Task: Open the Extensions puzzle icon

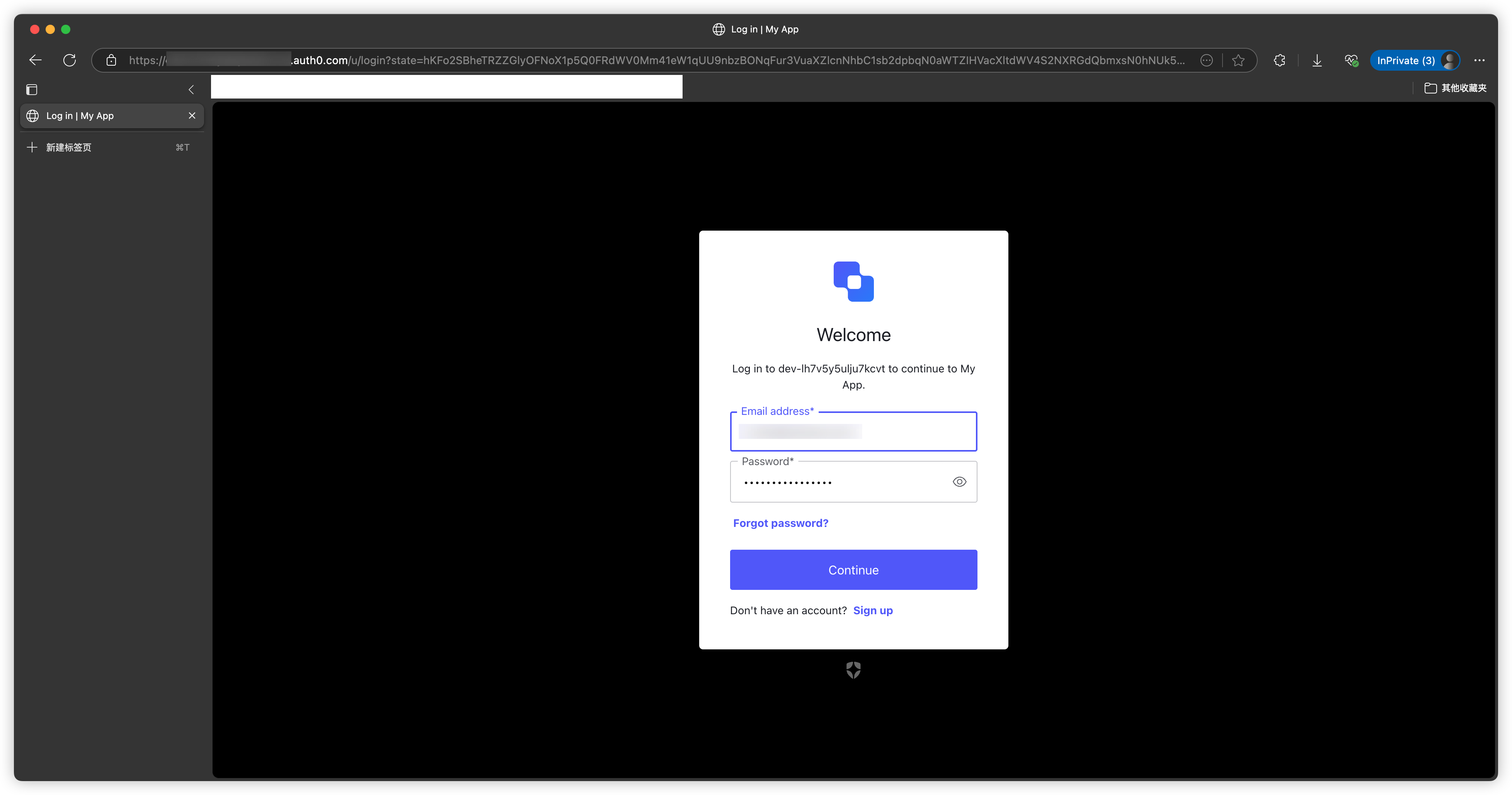Action: [1280, 60]
